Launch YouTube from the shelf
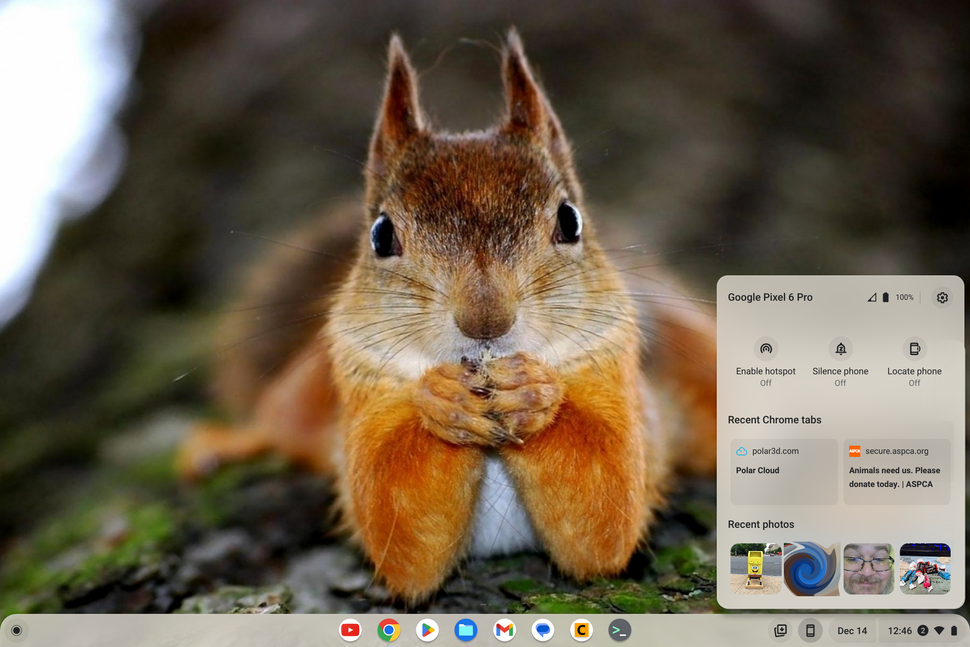This screenshot has height=647, width=970. click(350, 630)
